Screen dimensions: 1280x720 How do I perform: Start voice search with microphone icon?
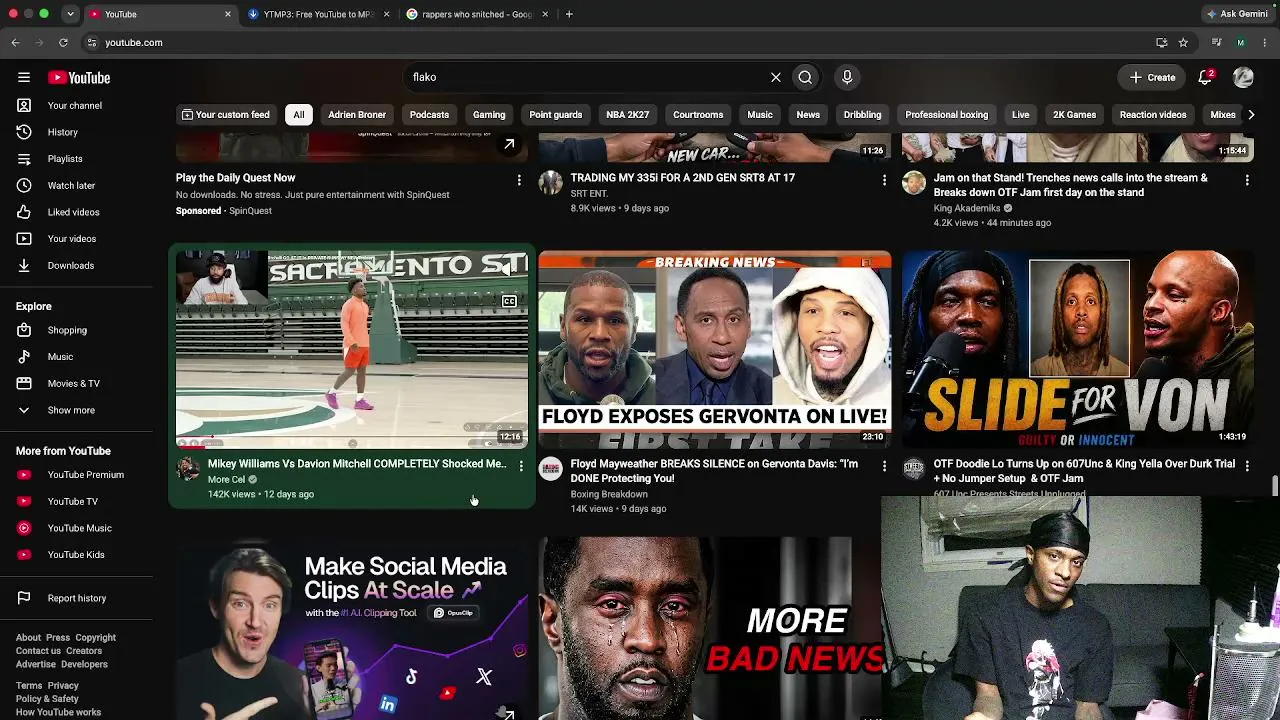click(847, 77)
